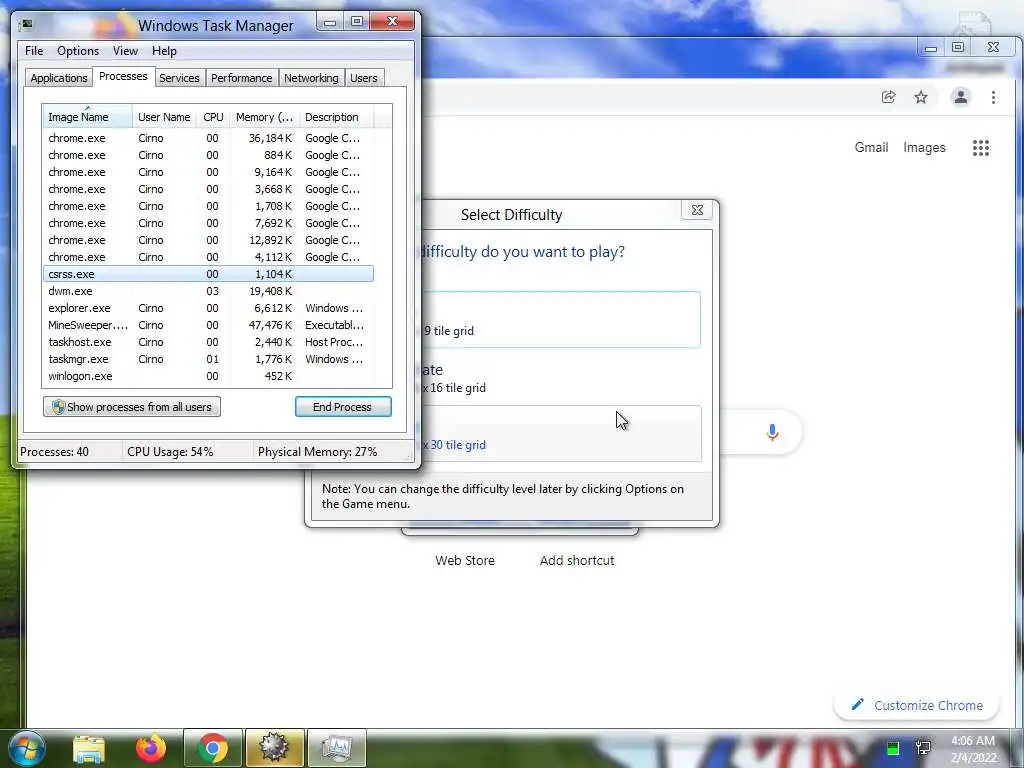Maximize the Chrome window
The width and height of the screenshot is (1024, 768).
tap(958, 47)
